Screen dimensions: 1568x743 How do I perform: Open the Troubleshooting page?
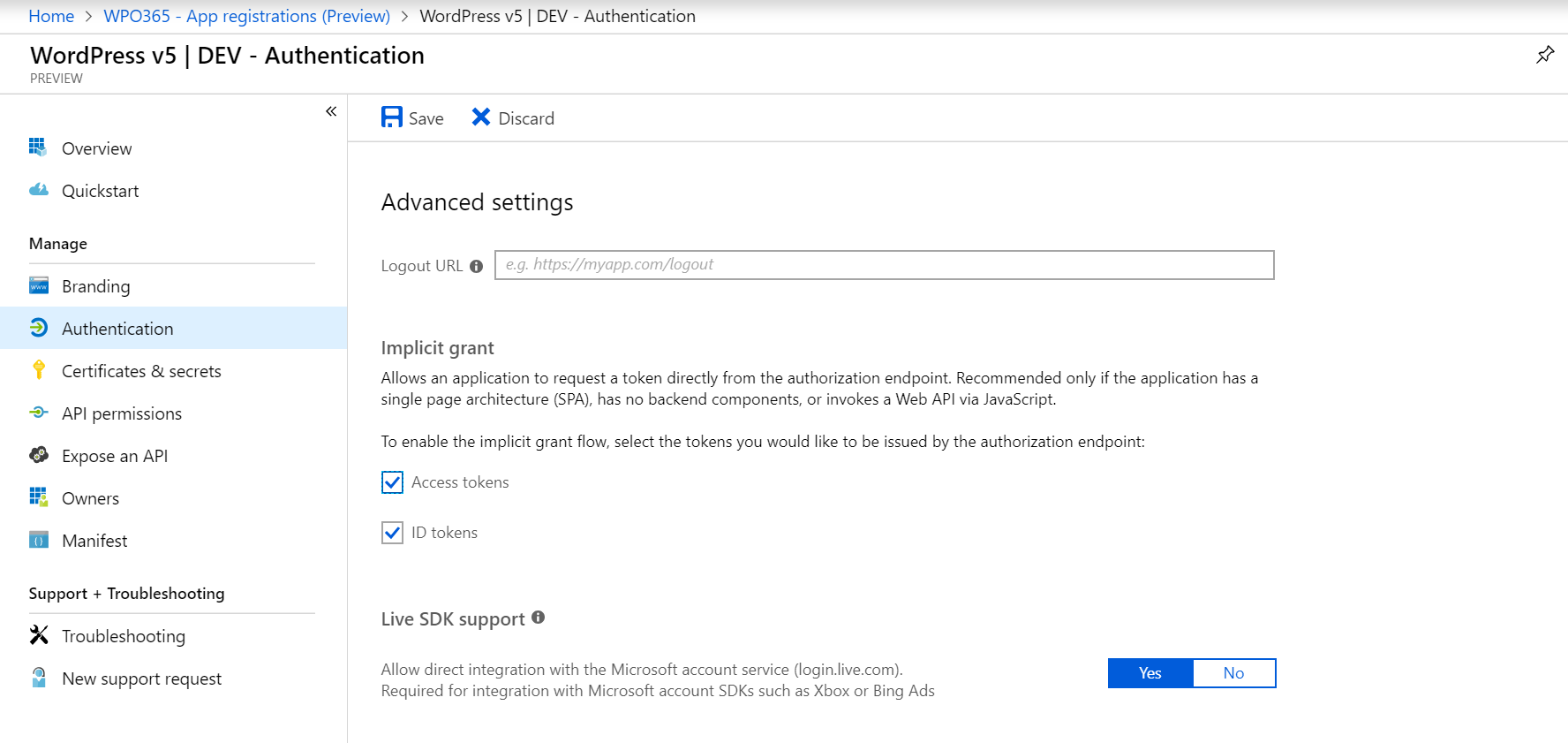[173, 636]
